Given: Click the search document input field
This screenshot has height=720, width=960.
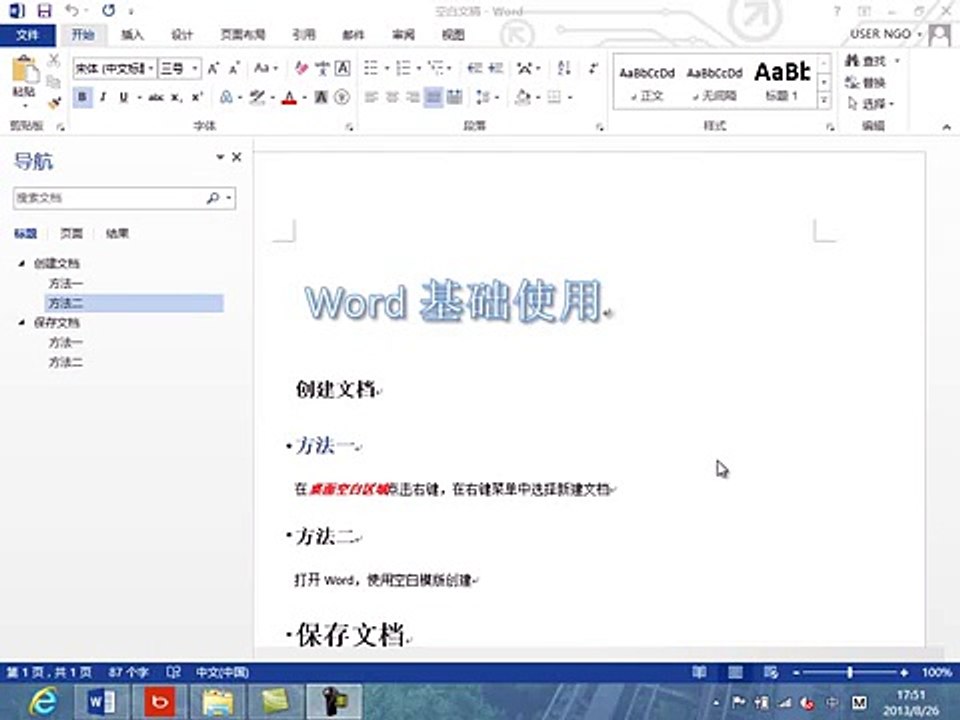Looking at the screenshot, I should coord(109,198).
